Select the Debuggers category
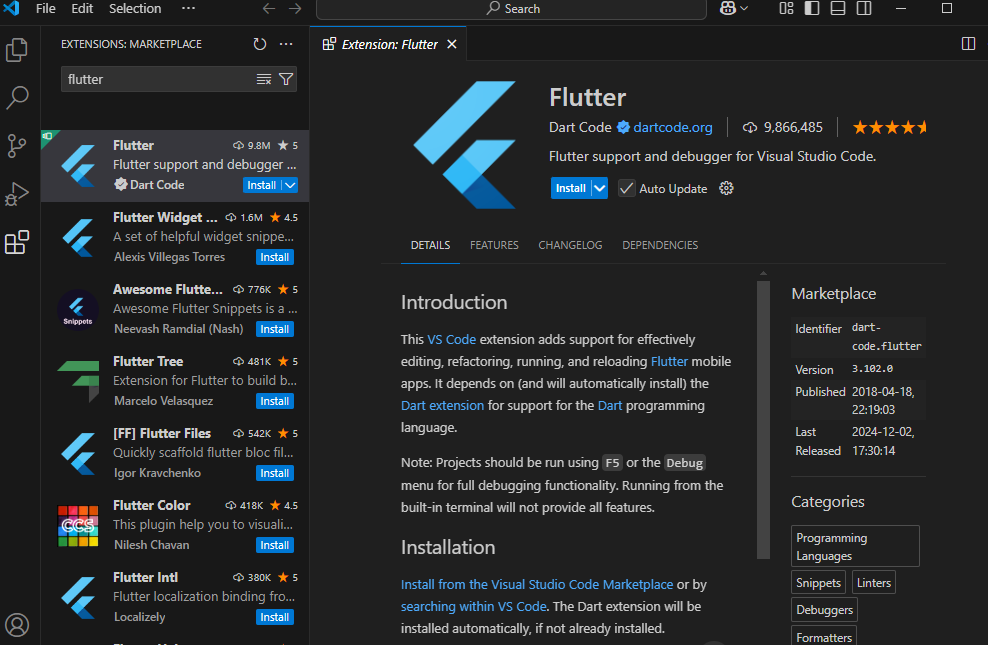Viewport: 988px width, 645px height. tap(824, 610)
